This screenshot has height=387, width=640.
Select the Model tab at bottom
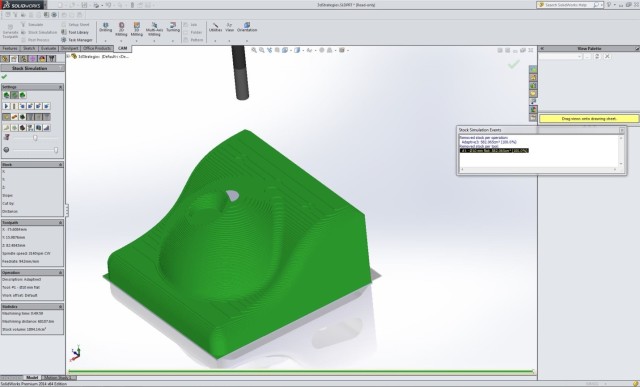(x=32, y=378)
